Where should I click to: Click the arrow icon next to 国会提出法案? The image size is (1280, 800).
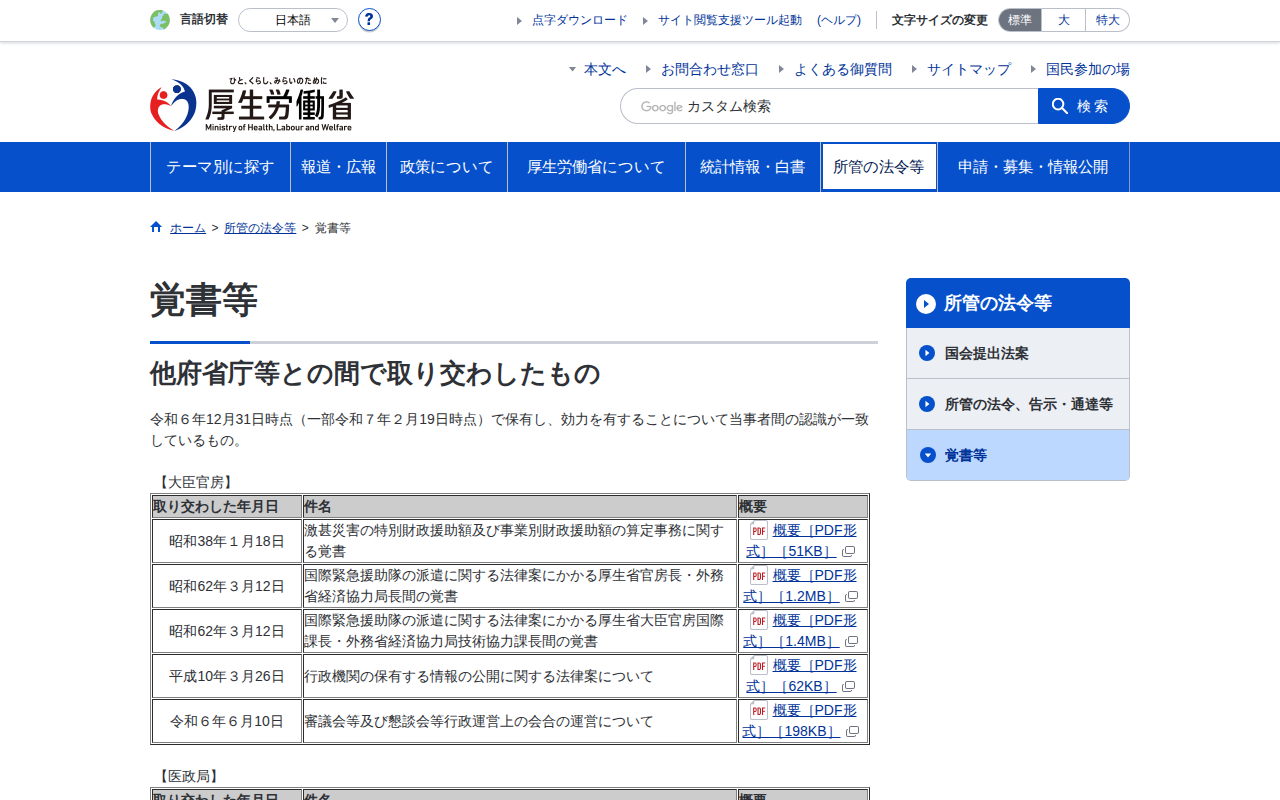pyautogui.click(x=927, y=353)
